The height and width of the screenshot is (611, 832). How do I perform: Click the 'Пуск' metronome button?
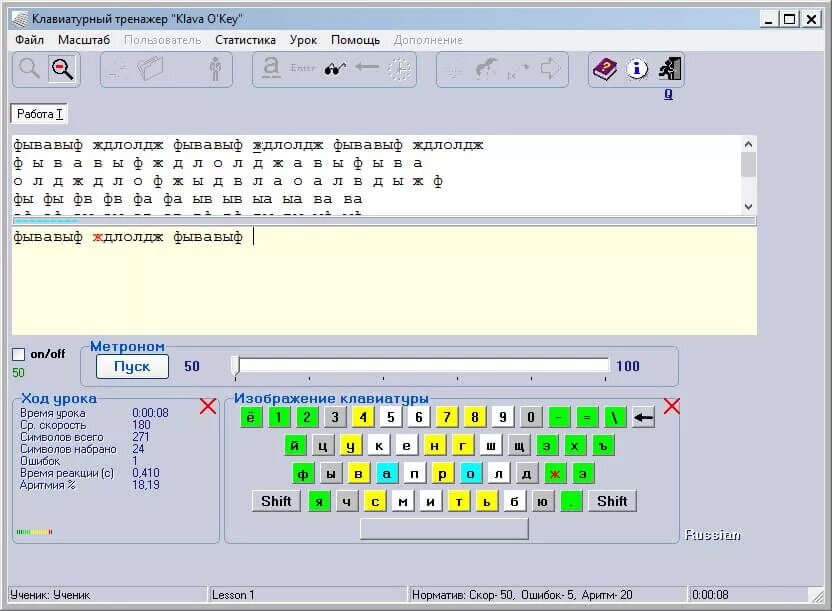tap(132, 366)
